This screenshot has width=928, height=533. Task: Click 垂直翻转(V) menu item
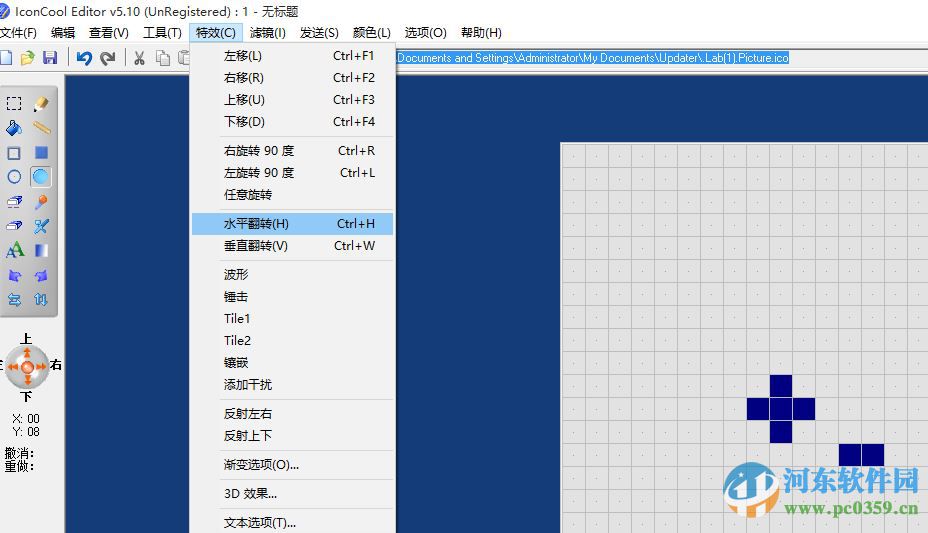click(x=292, y=245)
